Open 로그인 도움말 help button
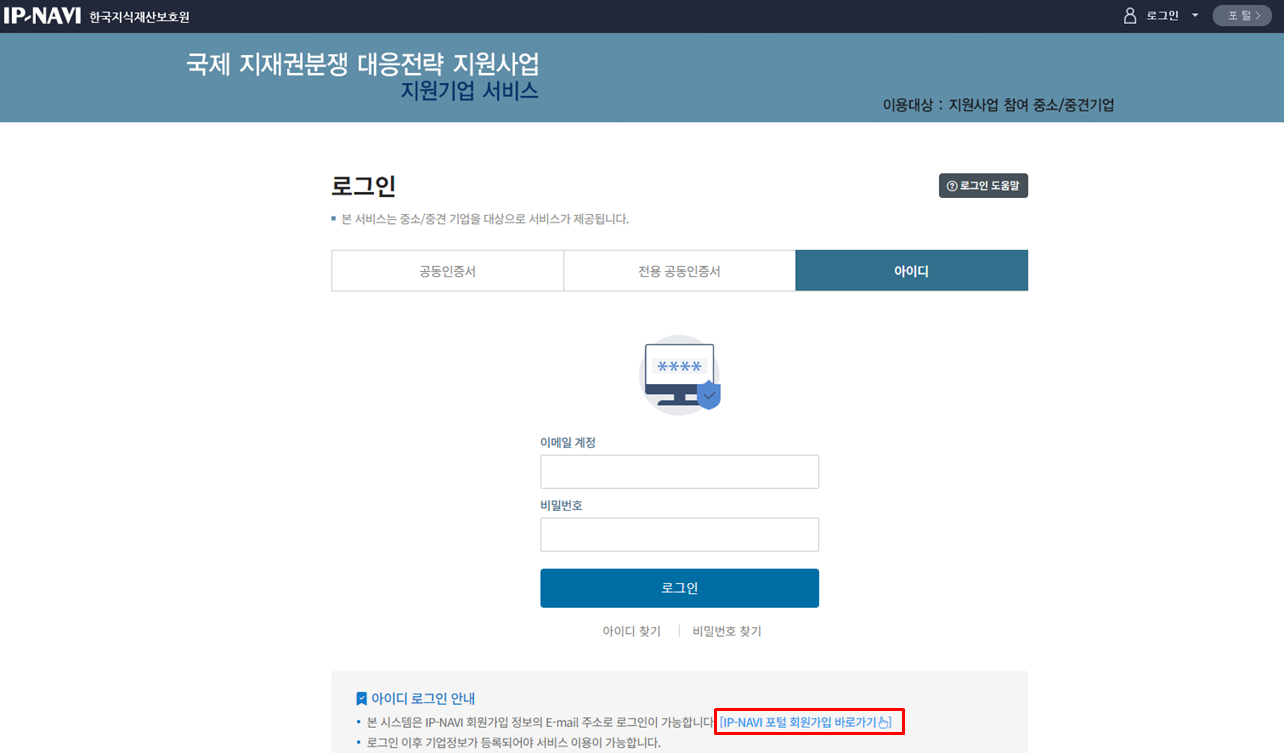Screen dimensions: 1285x753 pos(983,186)
